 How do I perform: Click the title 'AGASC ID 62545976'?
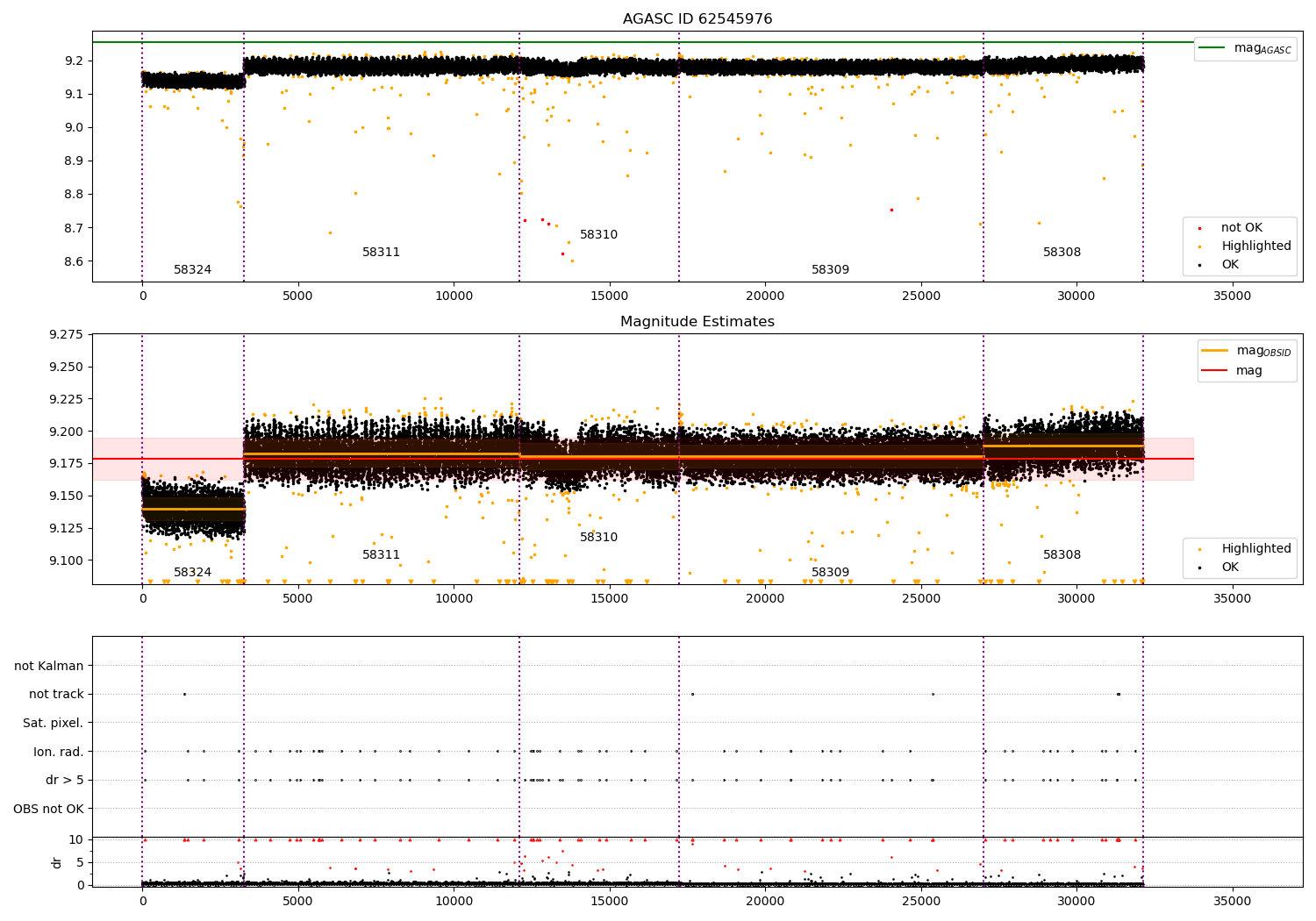click(x=697, y=19)
